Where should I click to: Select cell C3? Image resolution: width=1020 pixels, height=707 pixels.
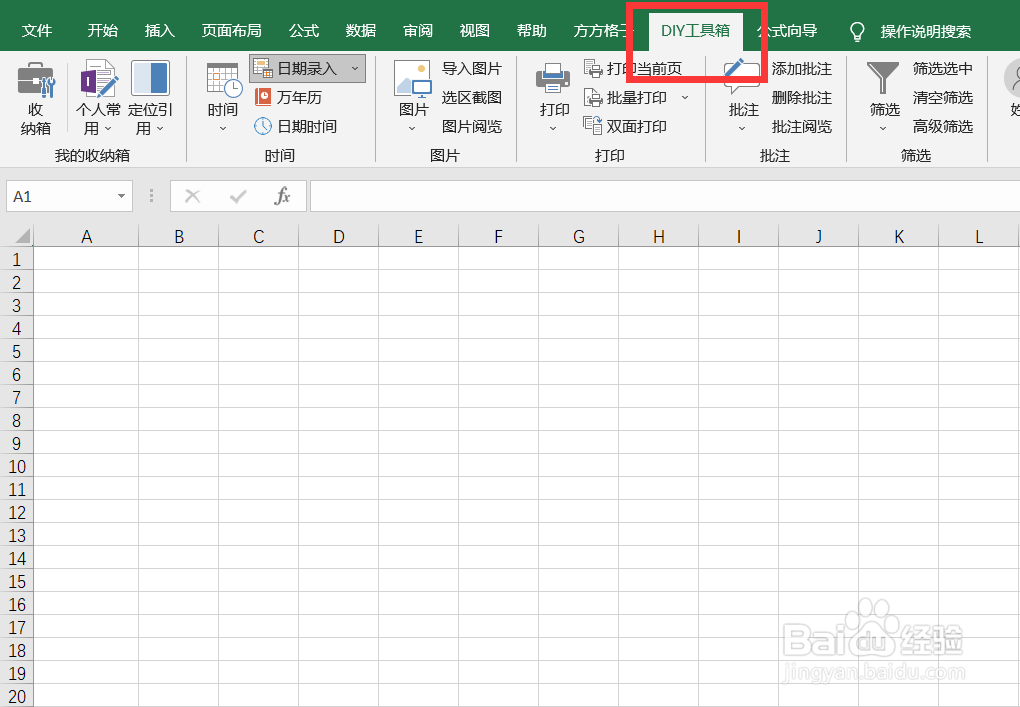tap(258, 305)
